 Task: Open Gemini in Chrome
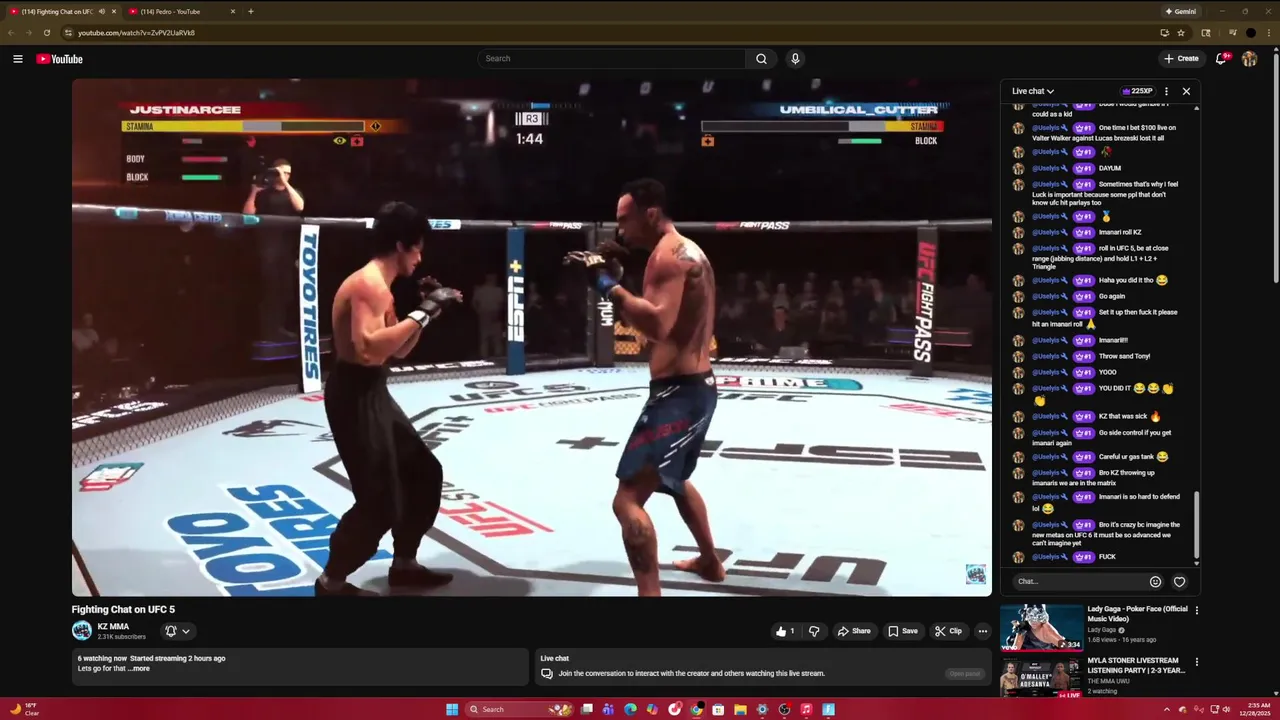click(1180, 12)
